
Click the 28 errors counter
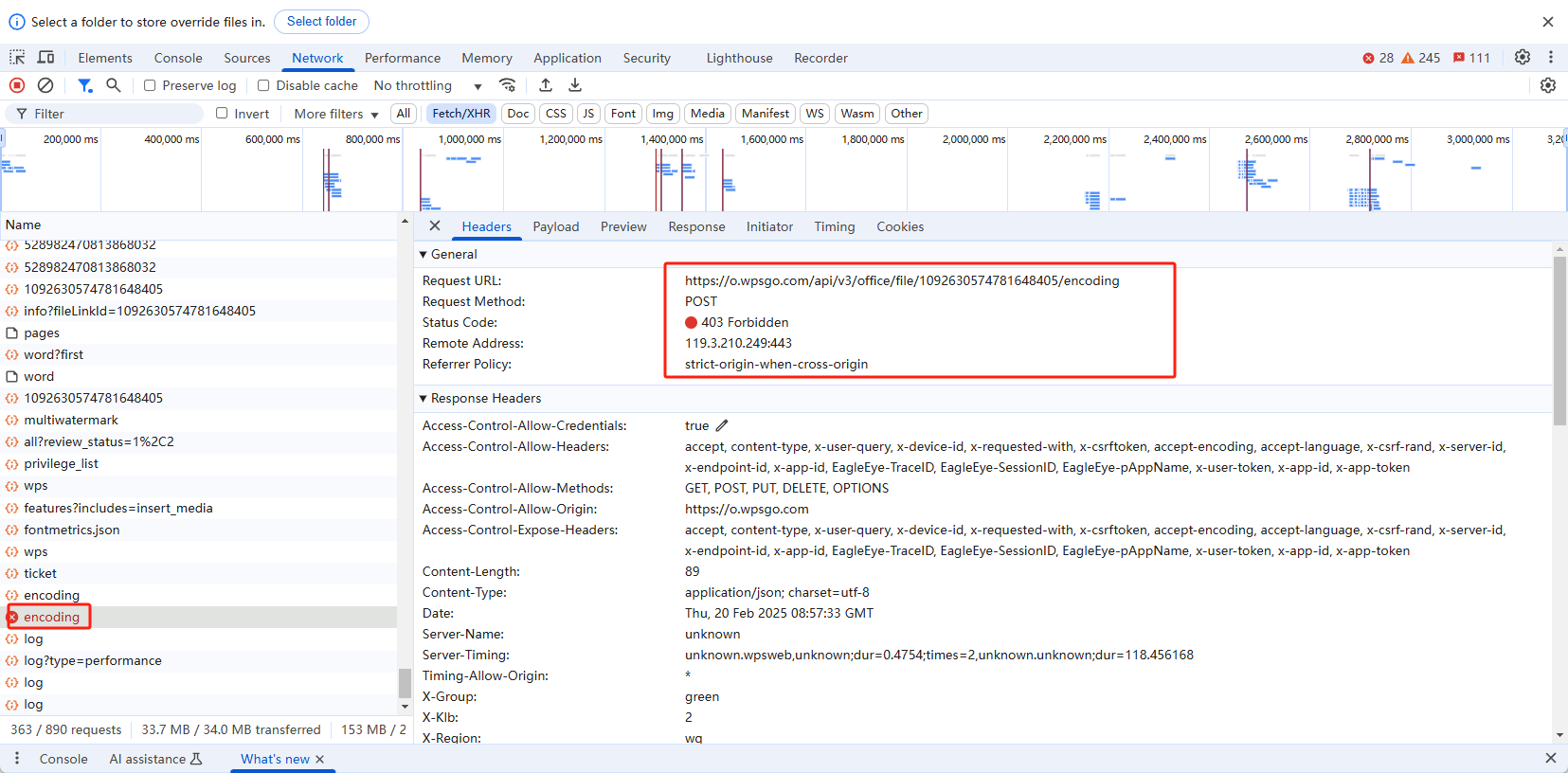coord(1378,58)
